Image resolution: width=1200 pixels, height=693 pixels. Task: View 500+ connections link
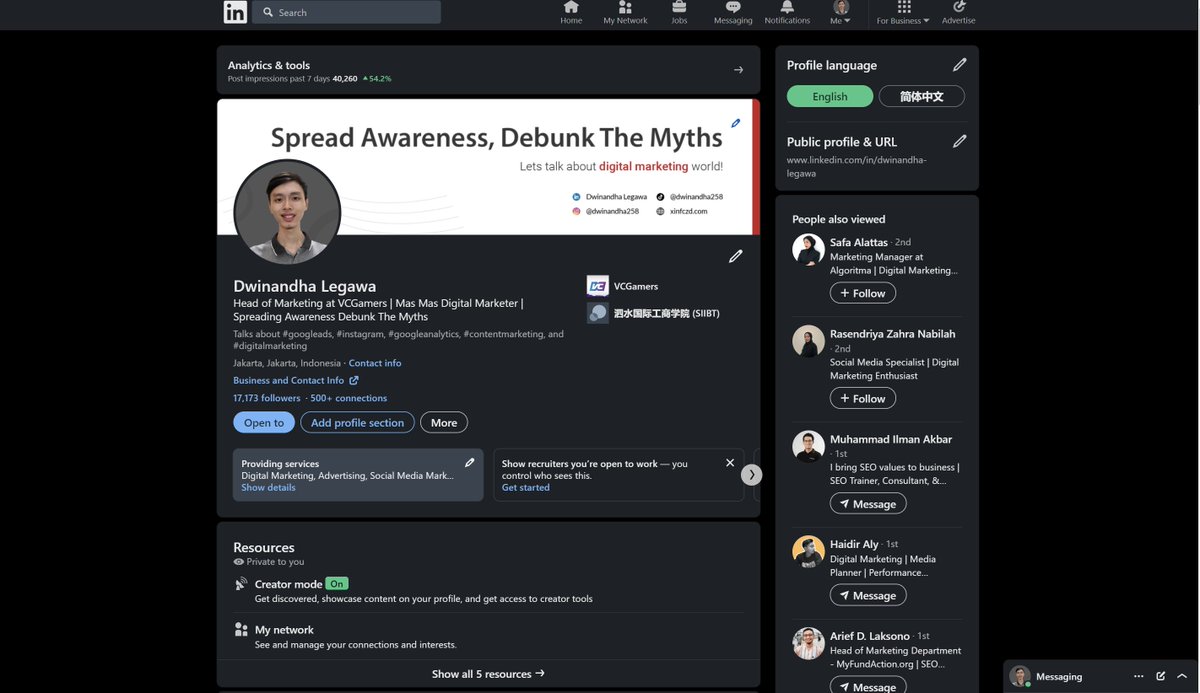[x=348, y=398]
